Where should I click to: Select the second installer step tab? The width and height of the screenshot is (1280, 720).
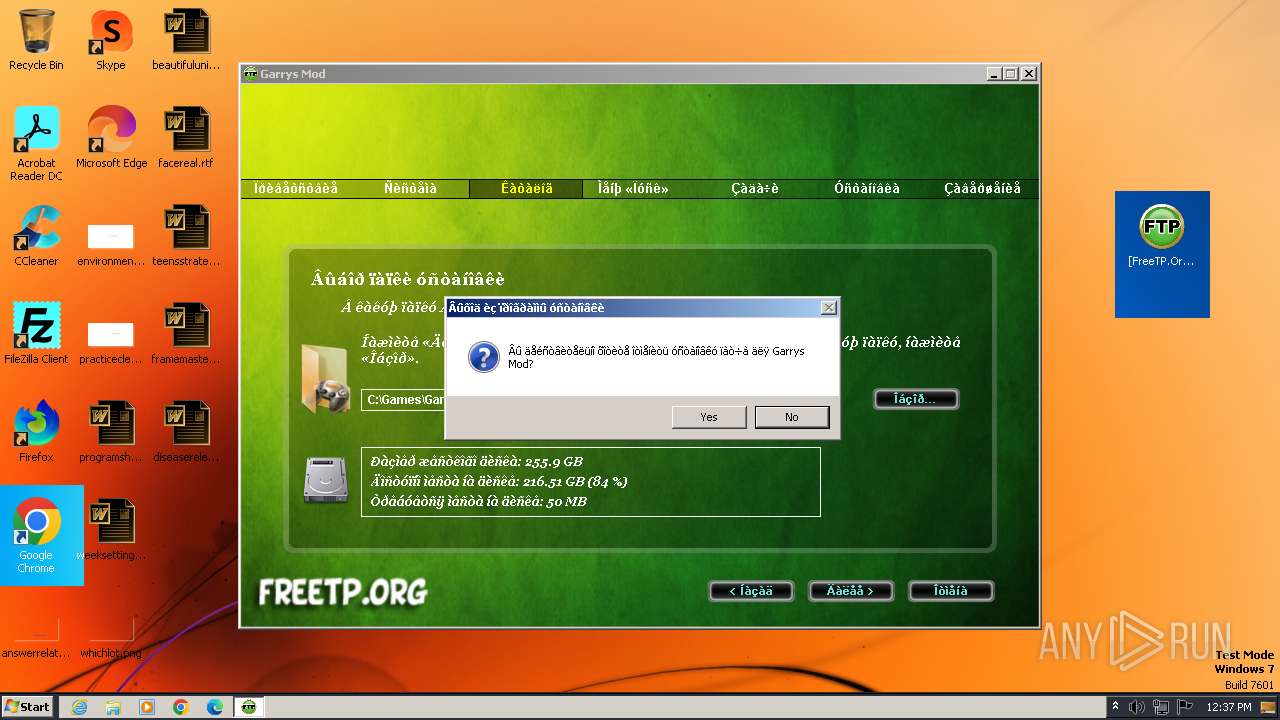[x=410, y=188]
